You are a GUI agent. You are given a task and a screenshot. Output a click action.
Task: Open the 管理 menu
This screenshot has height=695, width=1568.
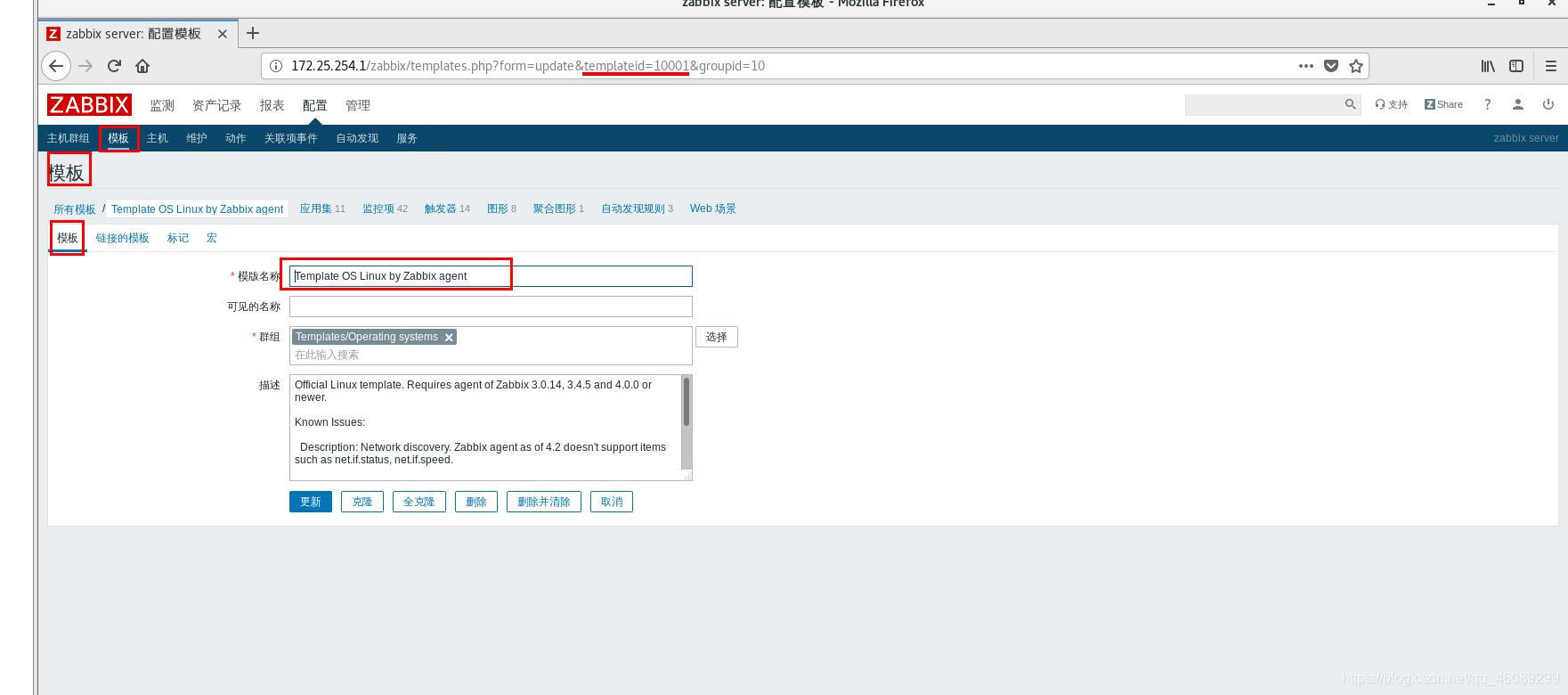point(358,105)
